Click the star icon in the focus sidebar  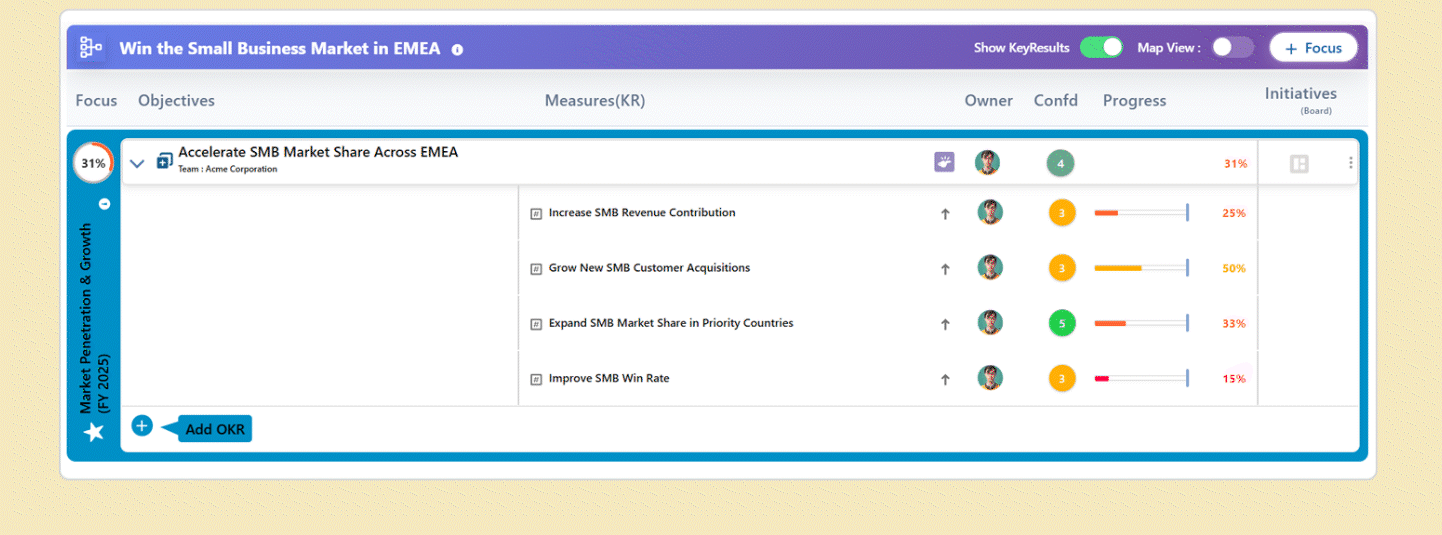[x=93, y=431]
